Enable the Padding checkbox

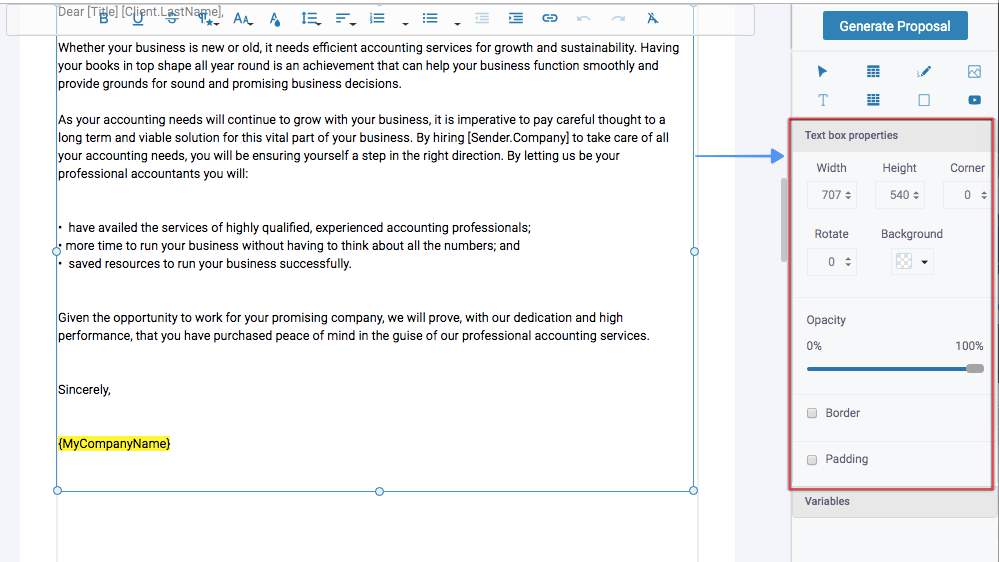pos(812,459)
